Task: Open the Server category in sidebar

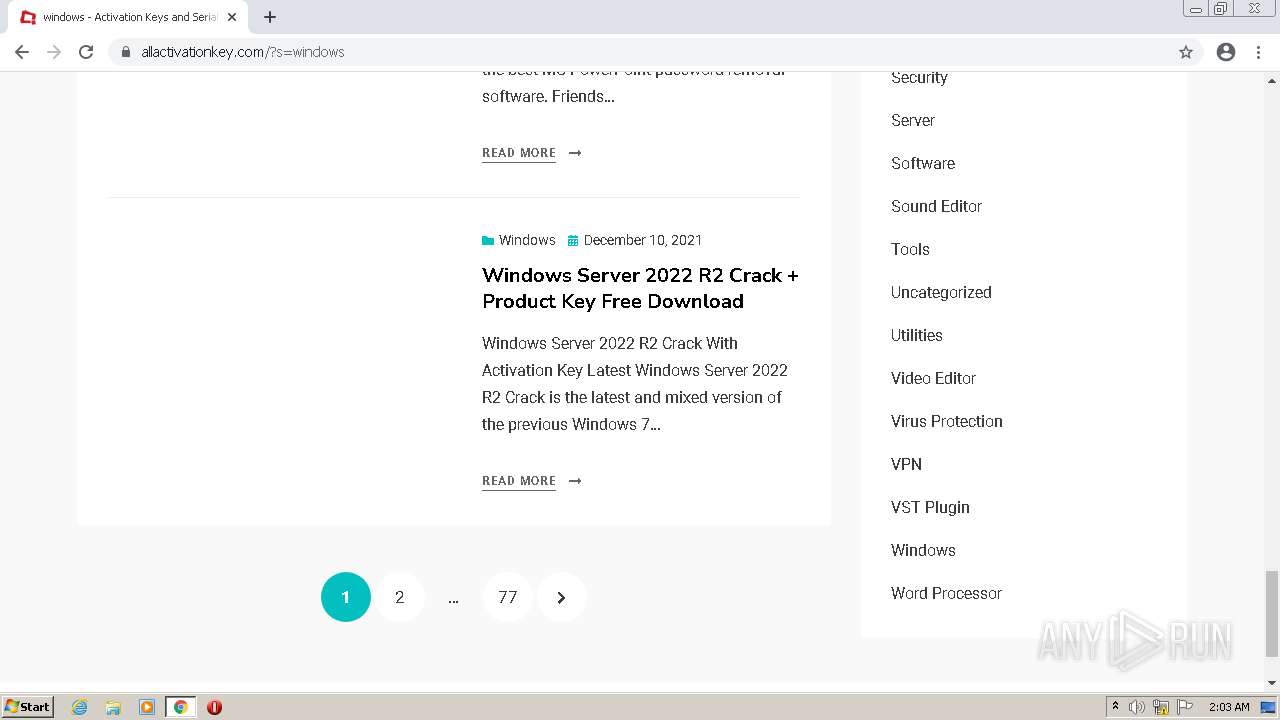Action: click(913, 120)
